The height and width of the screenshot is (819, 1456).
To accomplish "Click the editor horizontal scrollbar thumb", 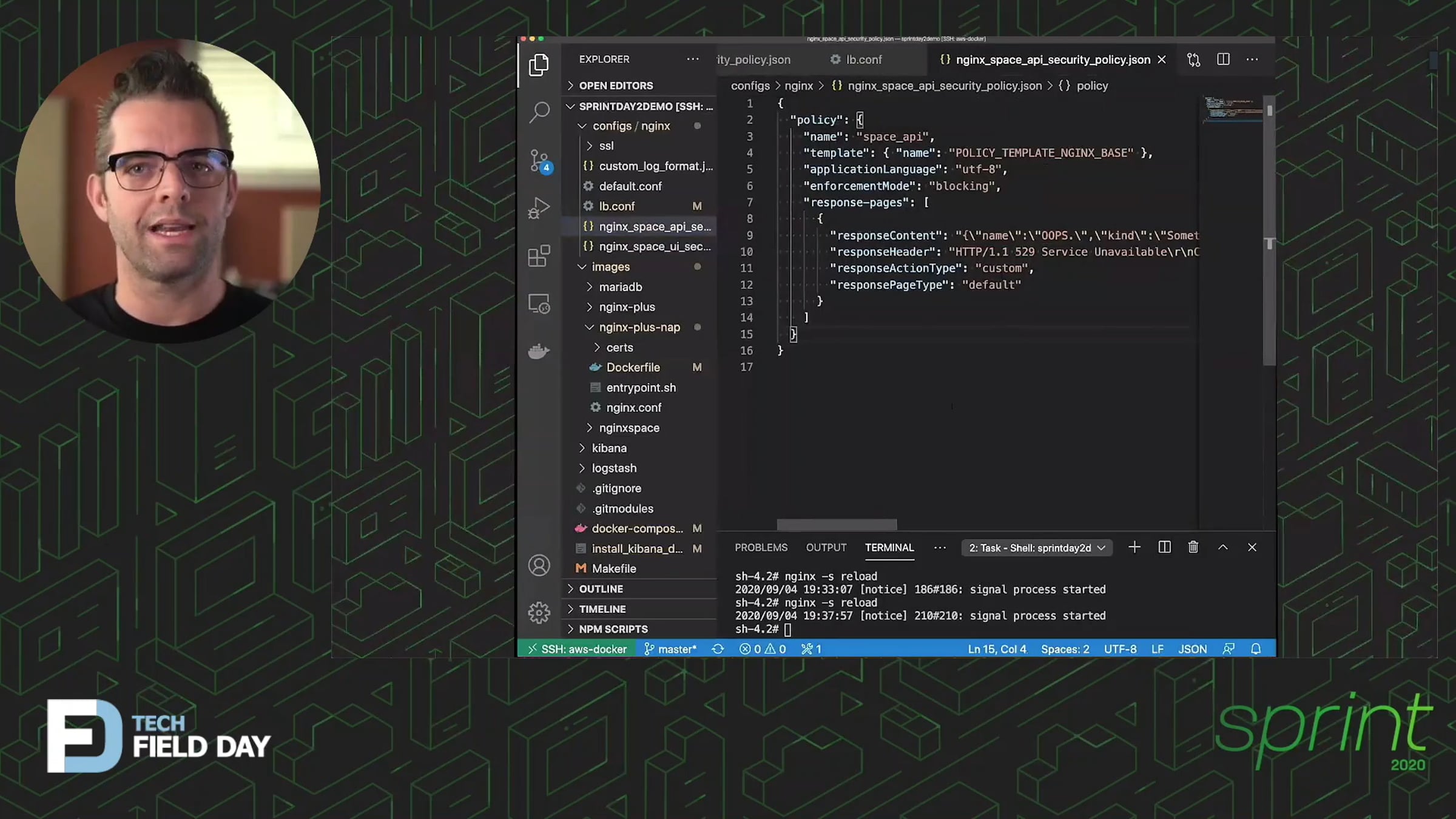I will click(837, 525).
